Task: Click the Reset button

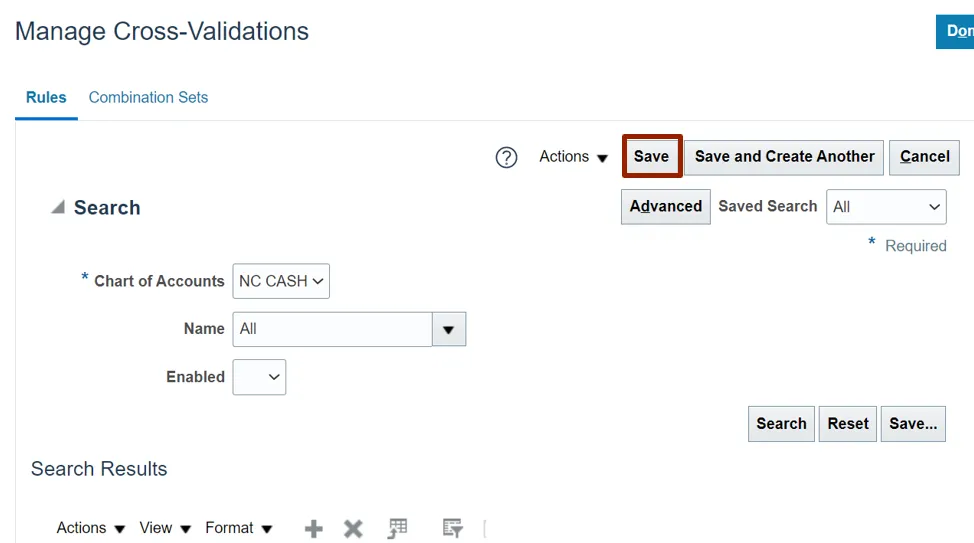Action: coord(848,424)
